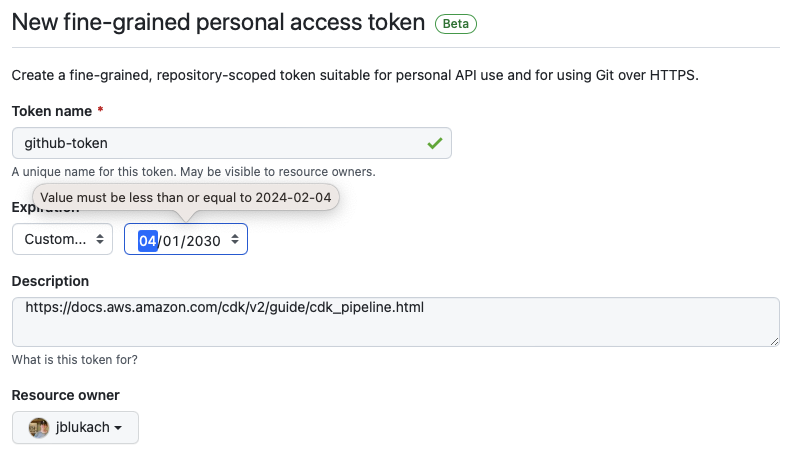Focus the Token name input github-token
The image size is (798, 463).
pos(220,143)
